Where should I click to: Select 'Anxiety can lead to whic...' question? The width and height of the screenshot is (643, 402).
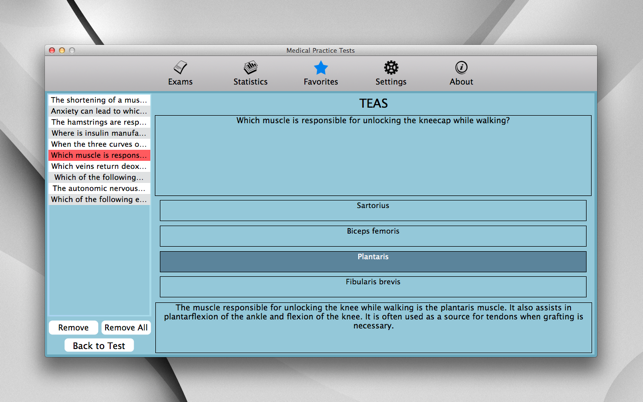99,111
